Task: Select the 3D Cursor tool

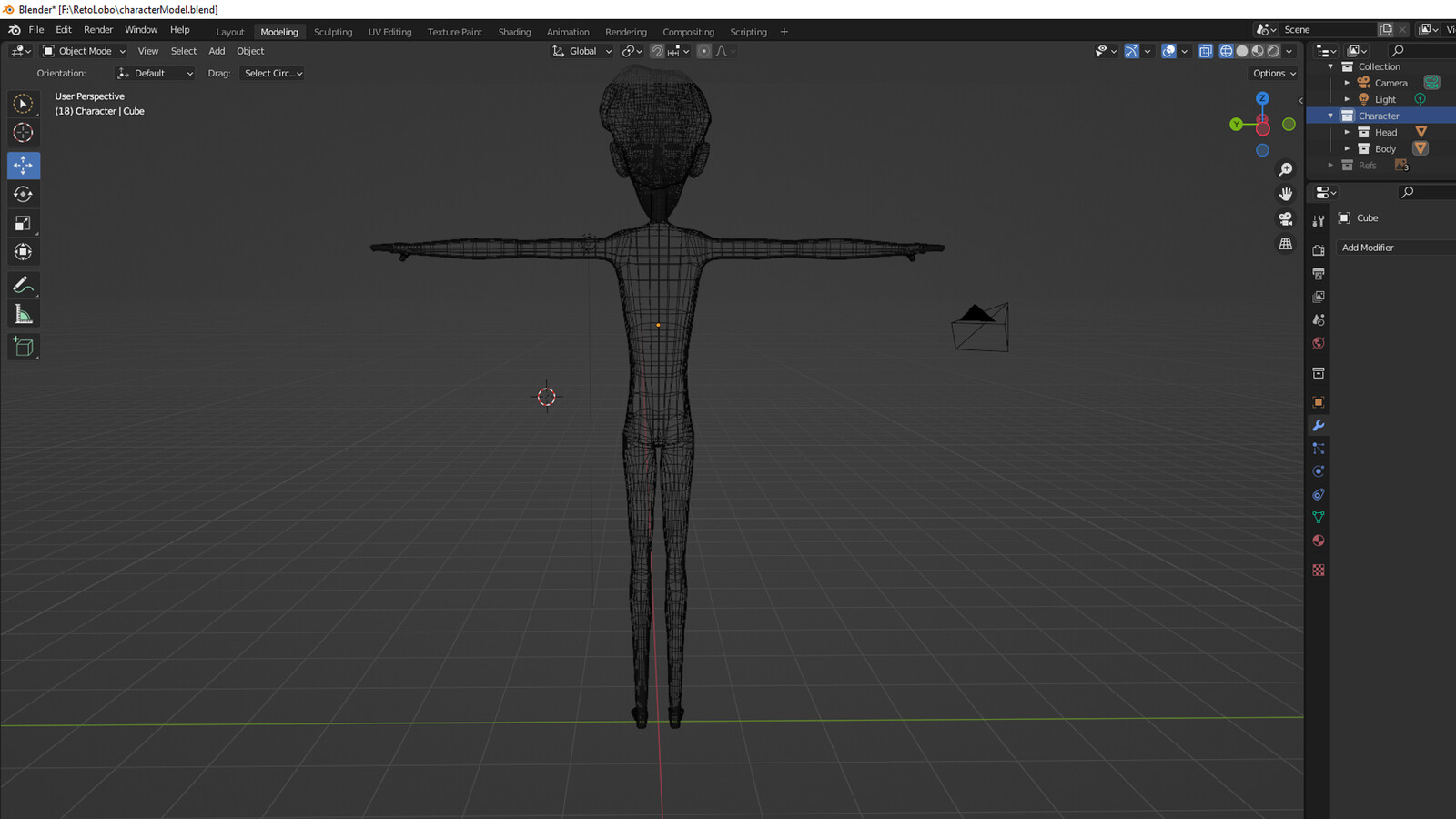Action: (x=24, y=133)
